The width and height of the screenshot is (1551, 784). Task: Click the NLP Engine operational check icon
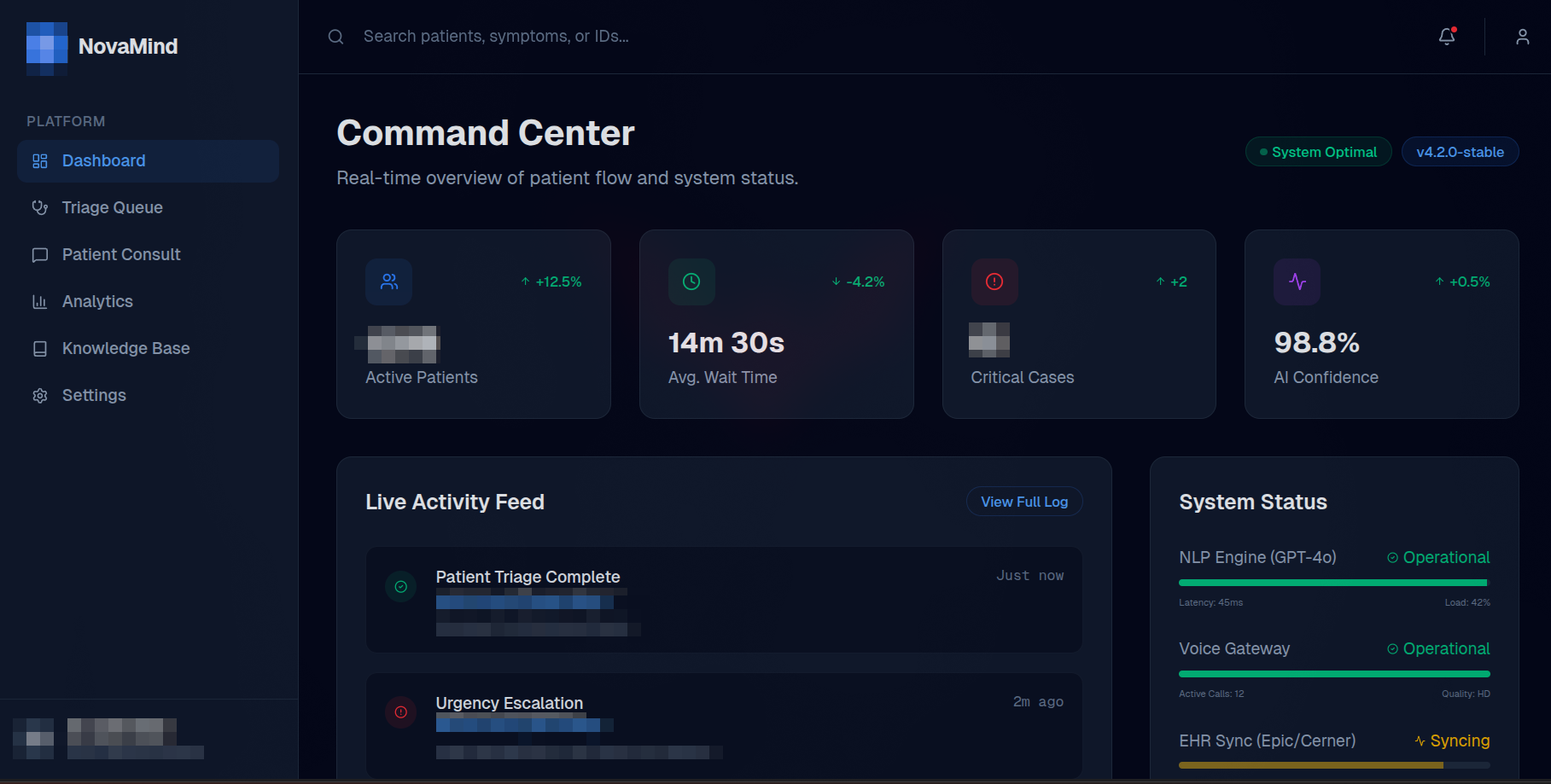tap(1393, 558)
